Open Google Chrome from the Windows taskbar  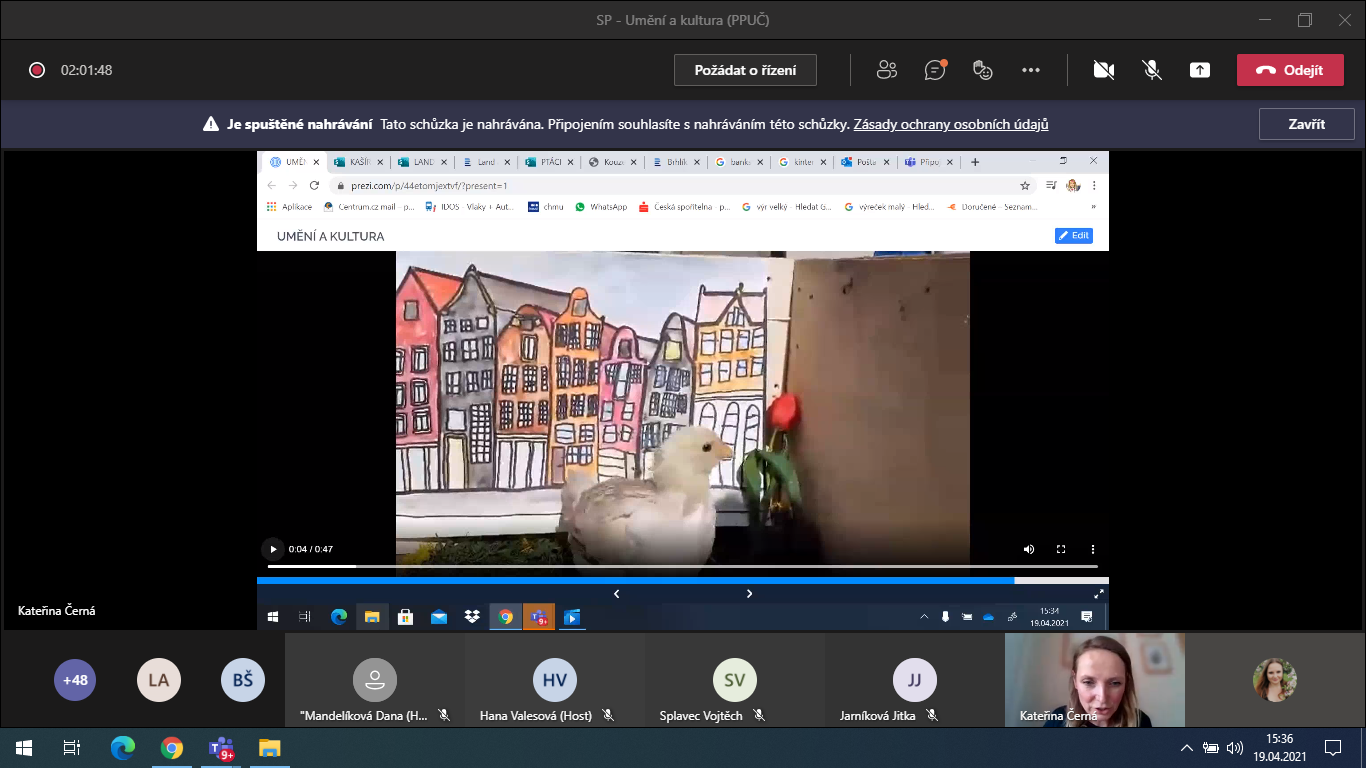click(x=172, y=747)
